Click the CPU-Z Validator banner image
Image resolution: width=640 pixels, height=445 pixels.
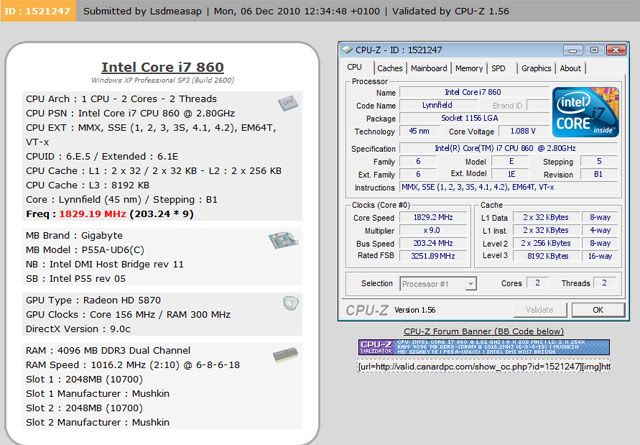[x=484, y=347]
